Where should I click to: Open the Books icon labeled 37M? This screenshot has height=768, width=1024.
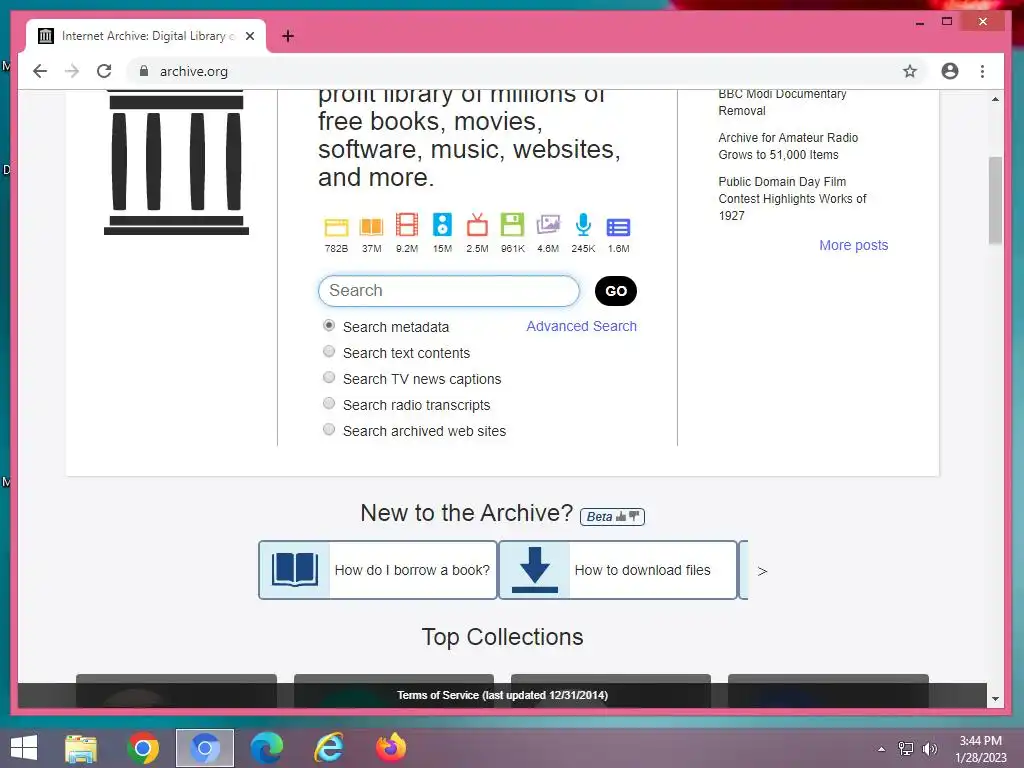[372, 227]
